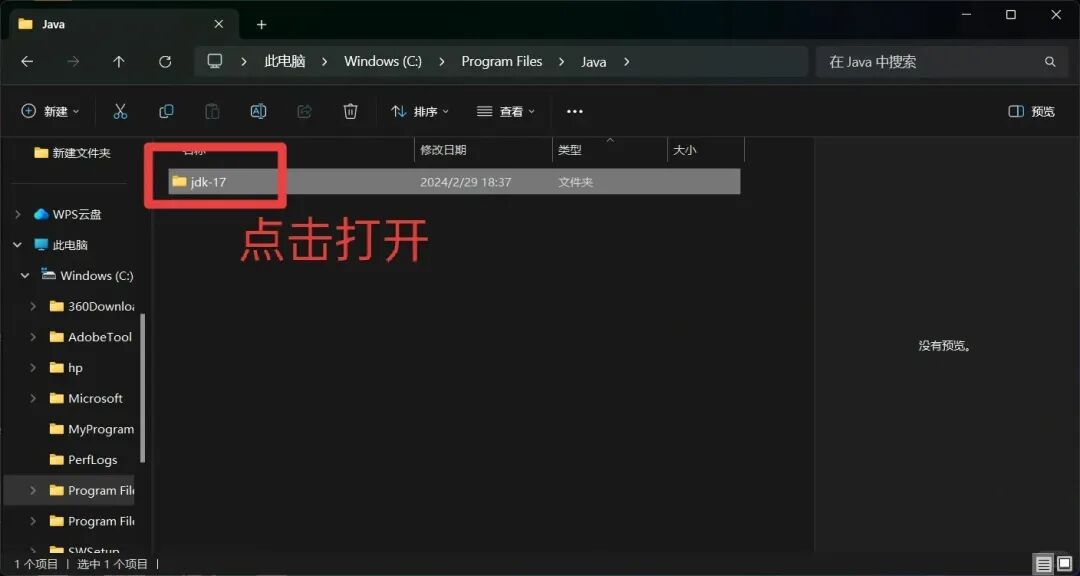Click the sidebar vertical scrollbar
This screenshot has width=1080, height=576.
143,388
